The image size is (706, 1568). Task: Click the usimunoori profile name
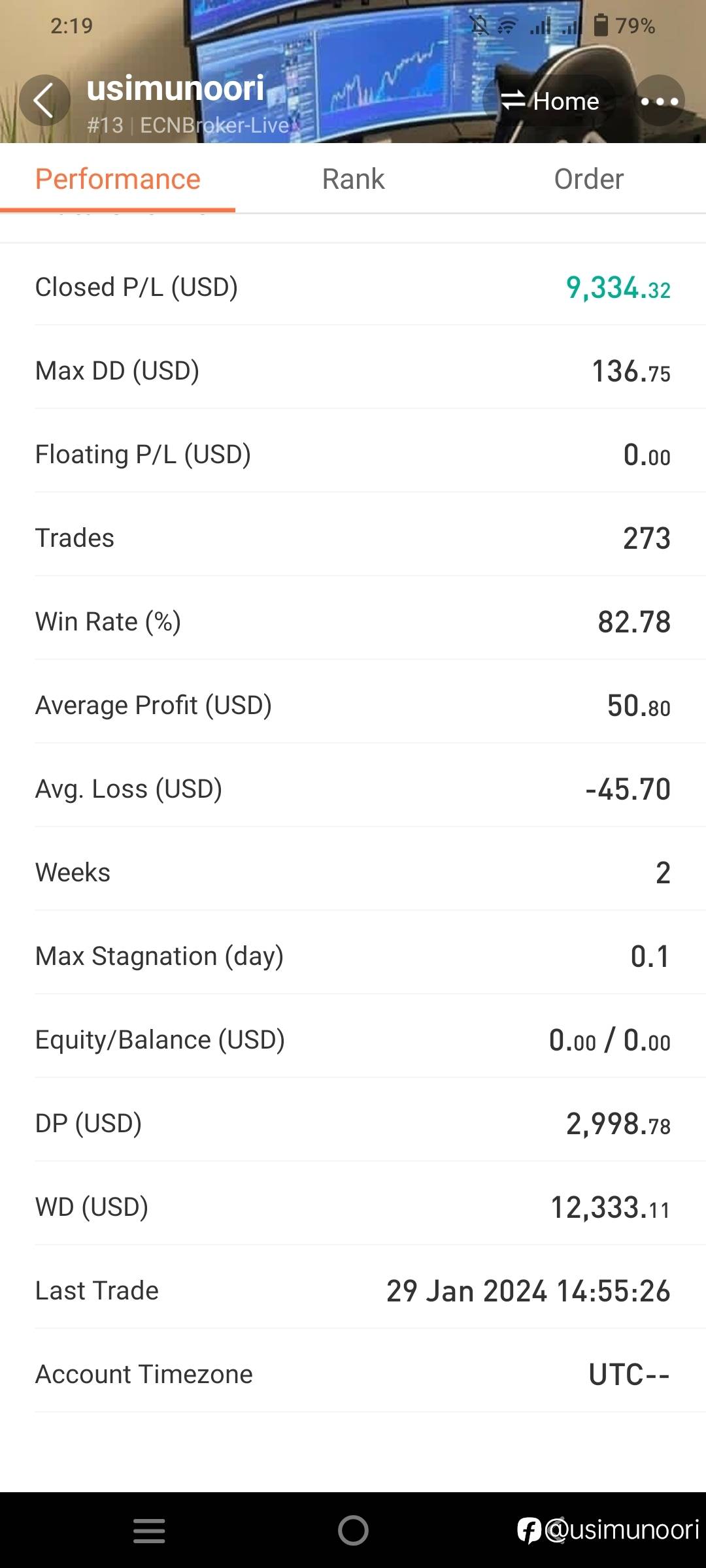[x=175, y=88]
